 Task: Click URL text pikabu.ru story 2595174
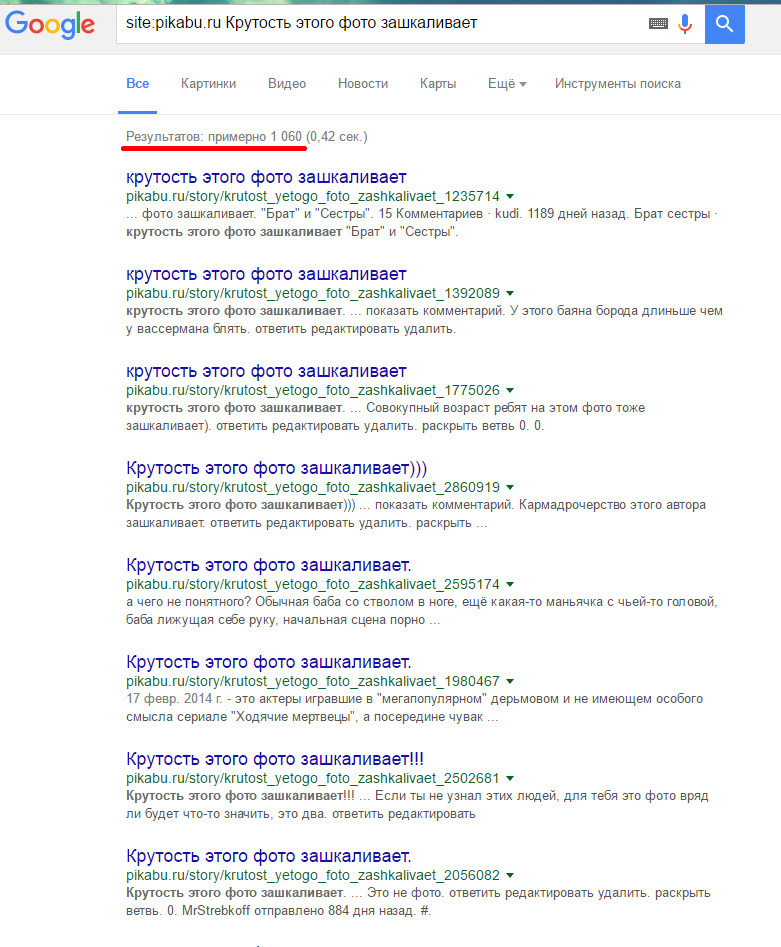(x=313, y=585)
